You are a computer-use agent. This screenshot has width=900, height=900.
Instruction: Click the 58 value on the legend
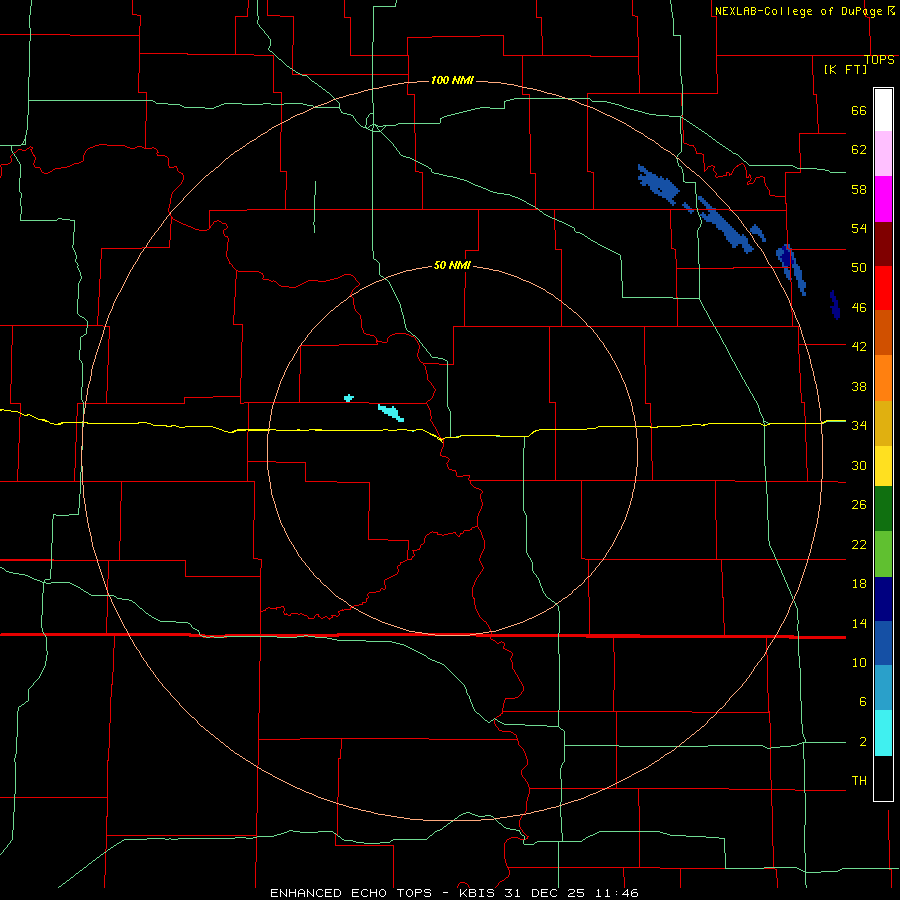[859, 189]
